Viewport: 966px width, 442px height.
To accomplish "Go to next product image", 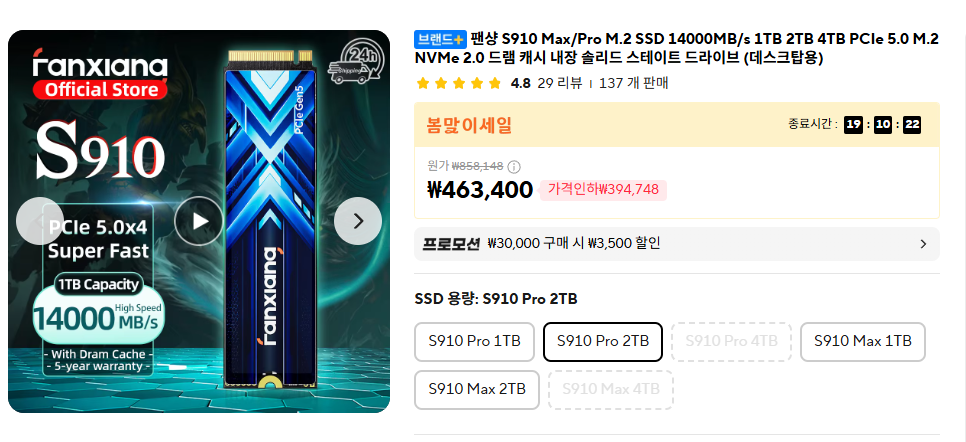I will [x=358, y=221].
